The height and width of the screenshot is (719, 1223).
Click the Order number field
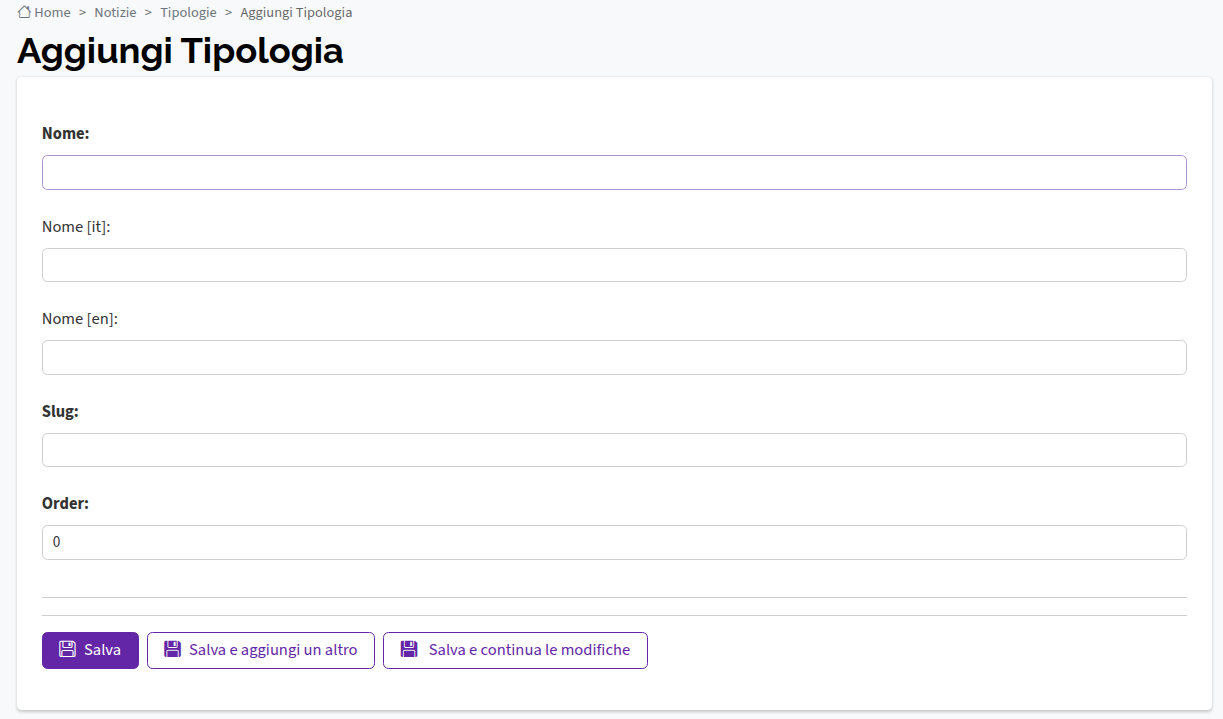point(614,542)
